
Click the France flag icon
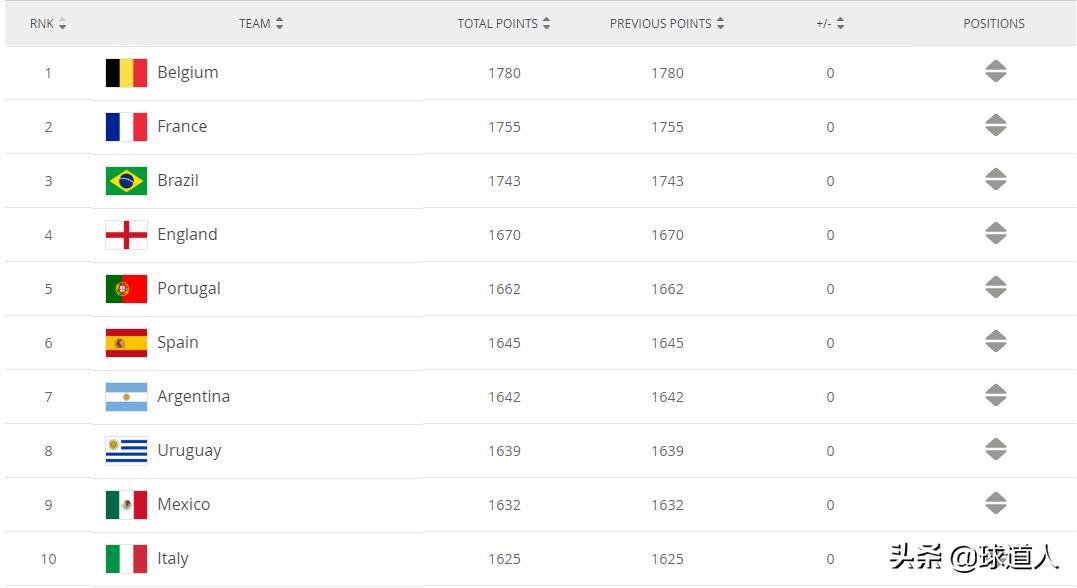click(x=126, y=127)
